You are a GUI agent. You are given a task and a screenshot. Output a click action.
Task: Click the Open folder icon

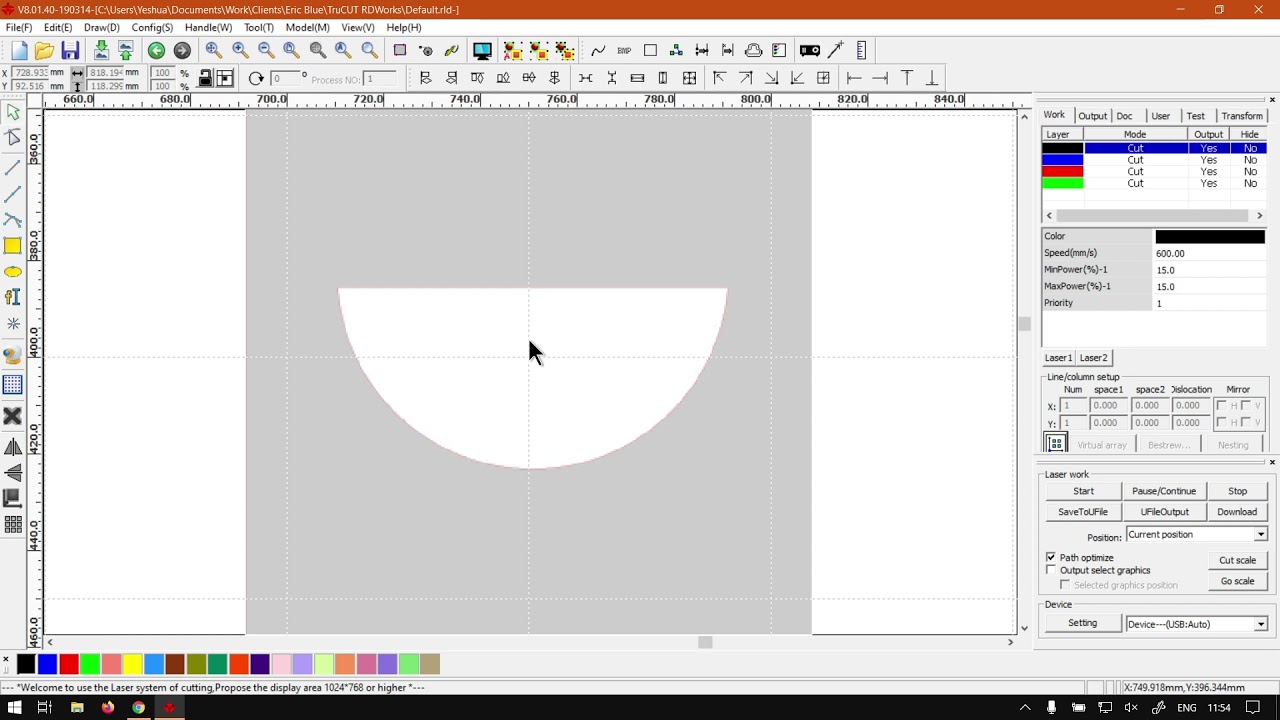point(44,51)
